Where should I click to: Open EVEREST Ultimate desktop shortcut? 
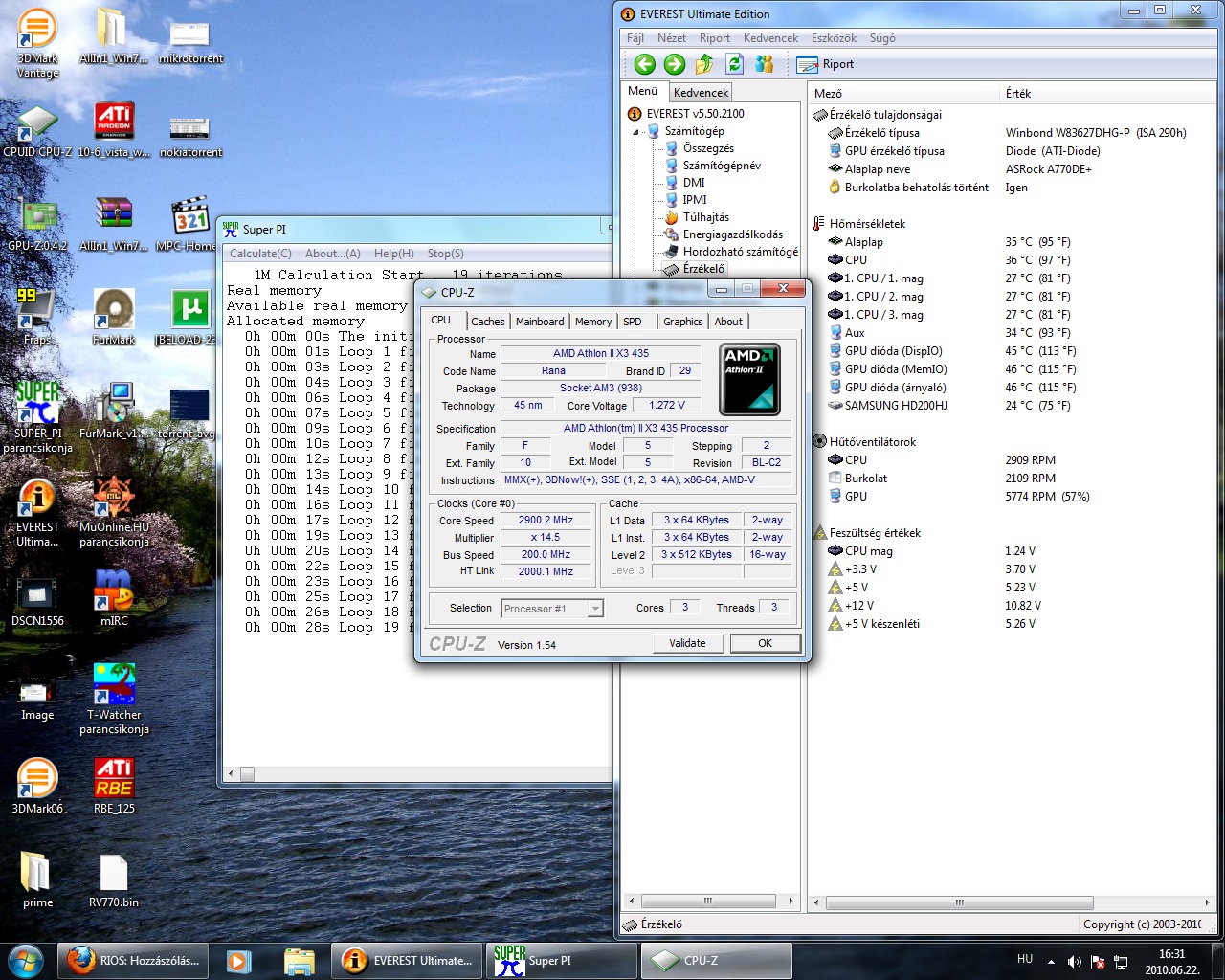[x=37, y=512]
